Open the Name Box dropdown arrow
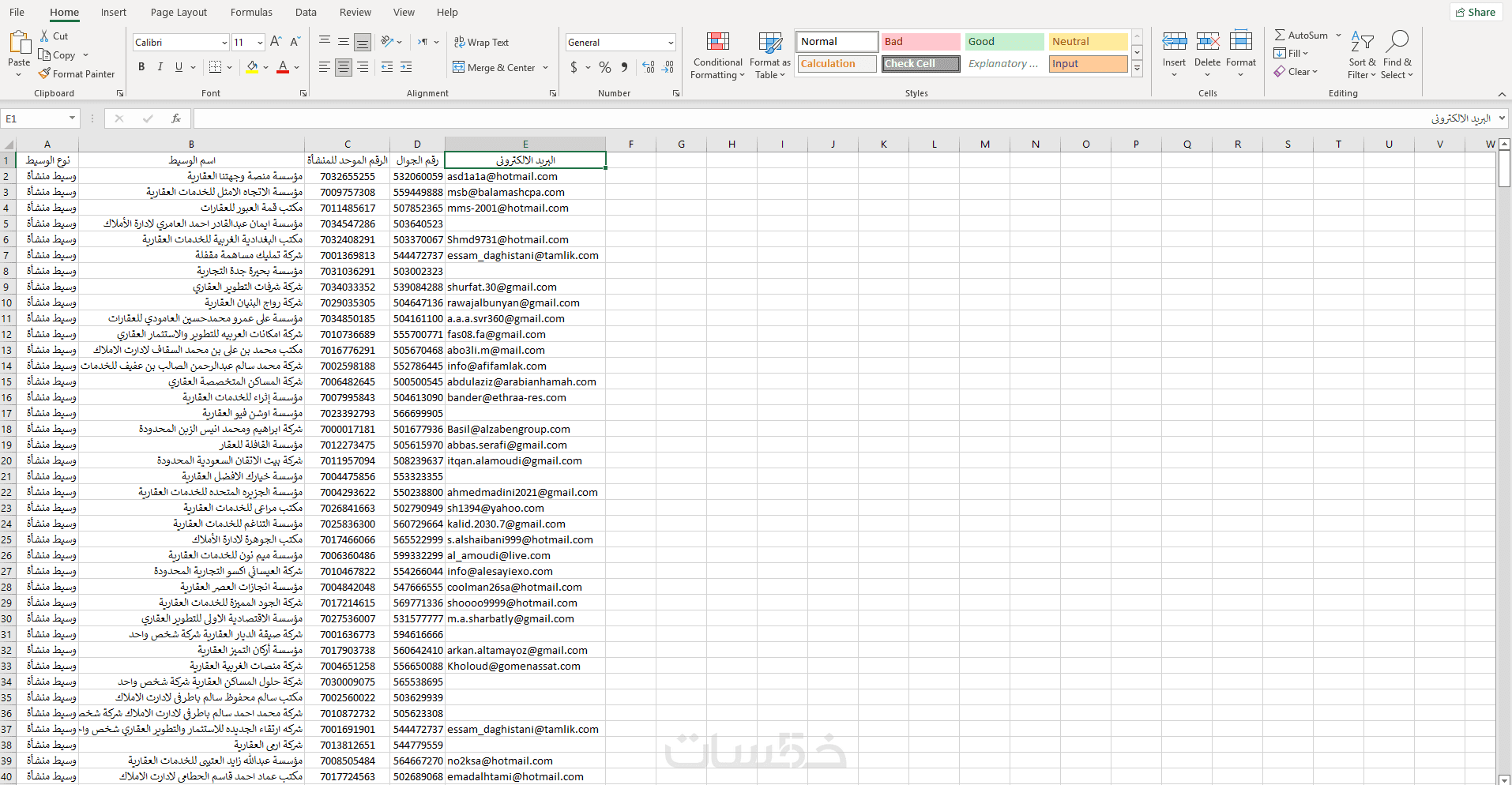Image resolution: width=1512 pixels, height=785 pixels. coord(72,118)
